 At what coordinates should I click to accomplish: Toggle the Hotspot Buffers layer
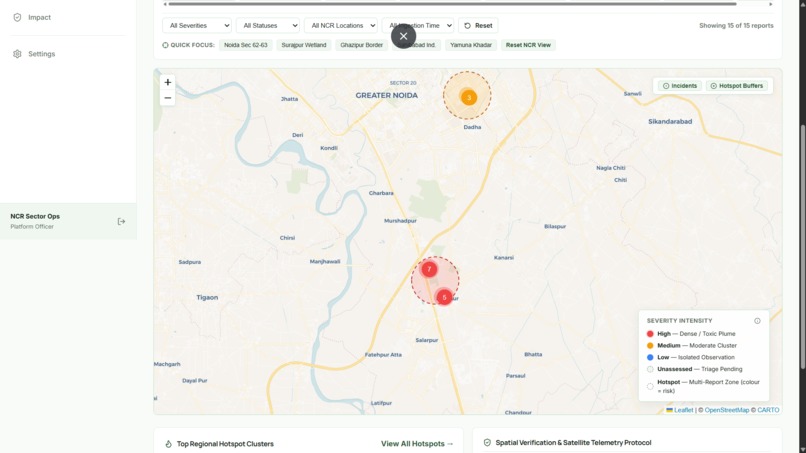pyautogui.click(x=736, y=86)
